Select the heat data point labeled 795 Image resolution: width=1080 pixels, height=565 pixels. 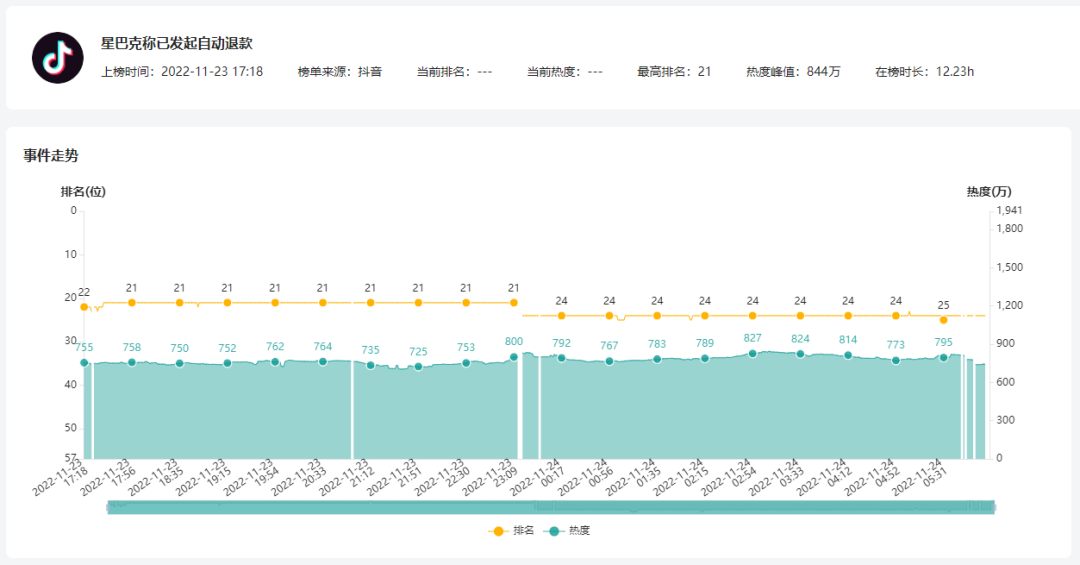[x=943, y=357]
